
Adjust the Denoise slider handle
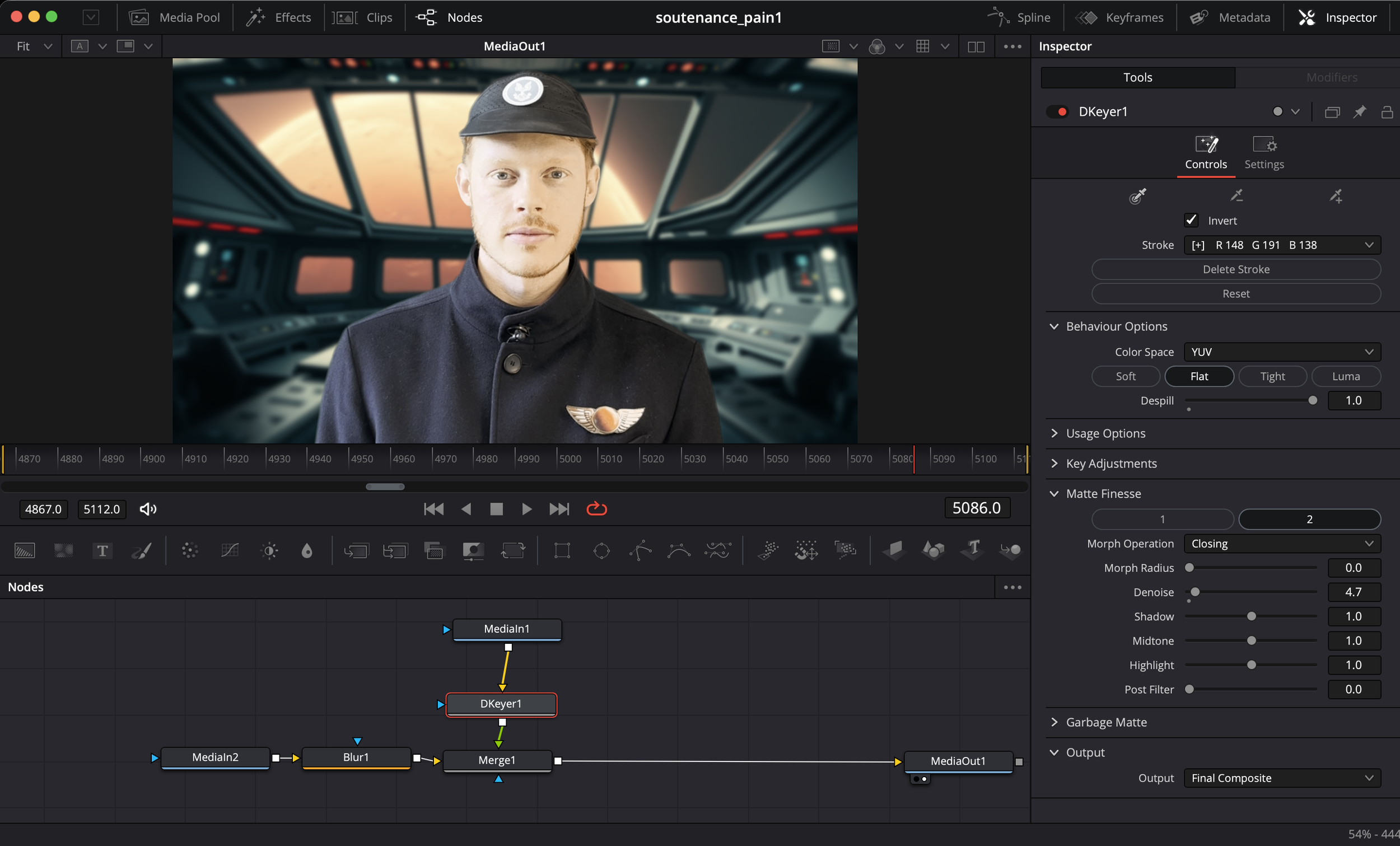[1195, 591]
